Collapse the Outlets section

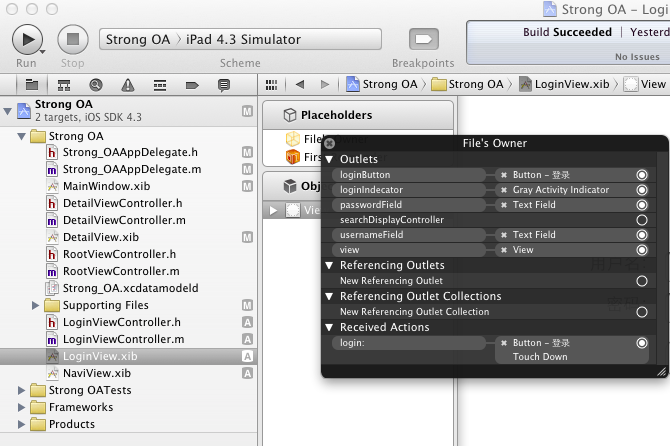[x=329, y=159]
